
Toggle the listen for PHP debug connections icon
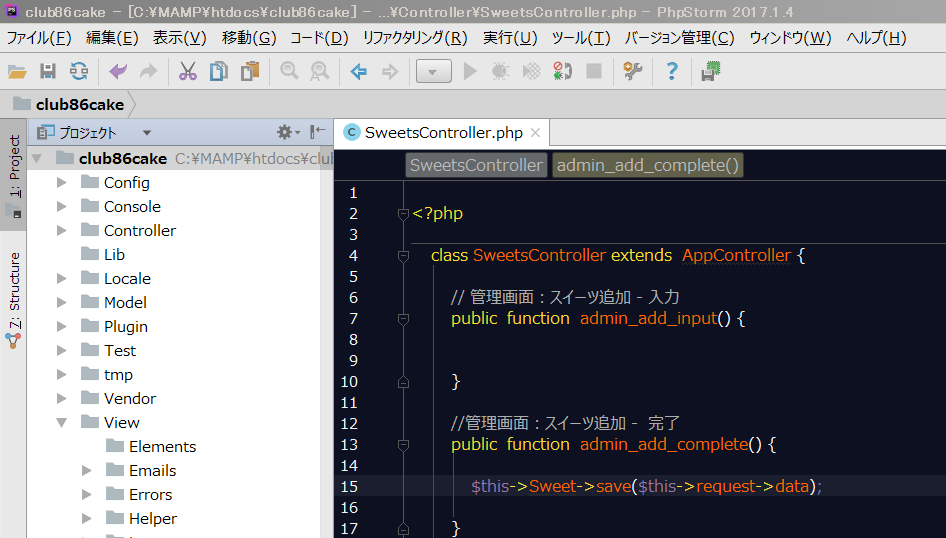(x=562, y=71)
